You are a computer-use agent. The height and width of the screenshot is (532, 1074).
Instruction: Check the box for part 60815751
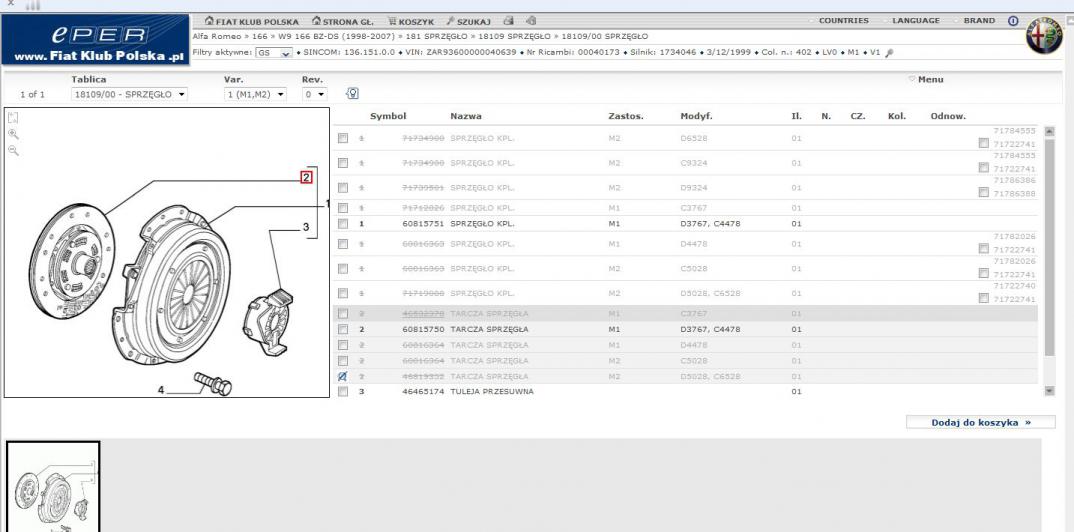point(343,223)
